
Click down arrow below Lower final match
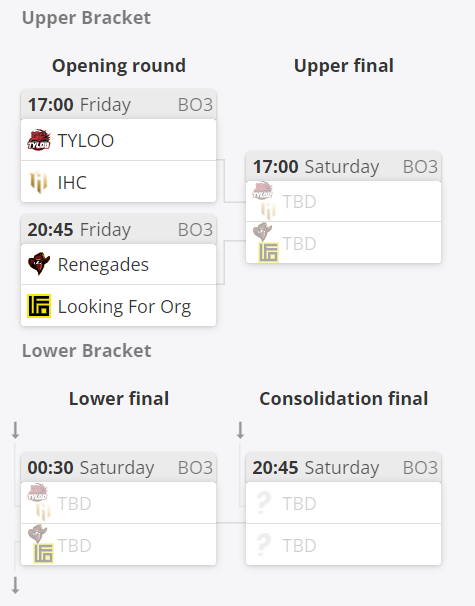(x=15, y=585)
